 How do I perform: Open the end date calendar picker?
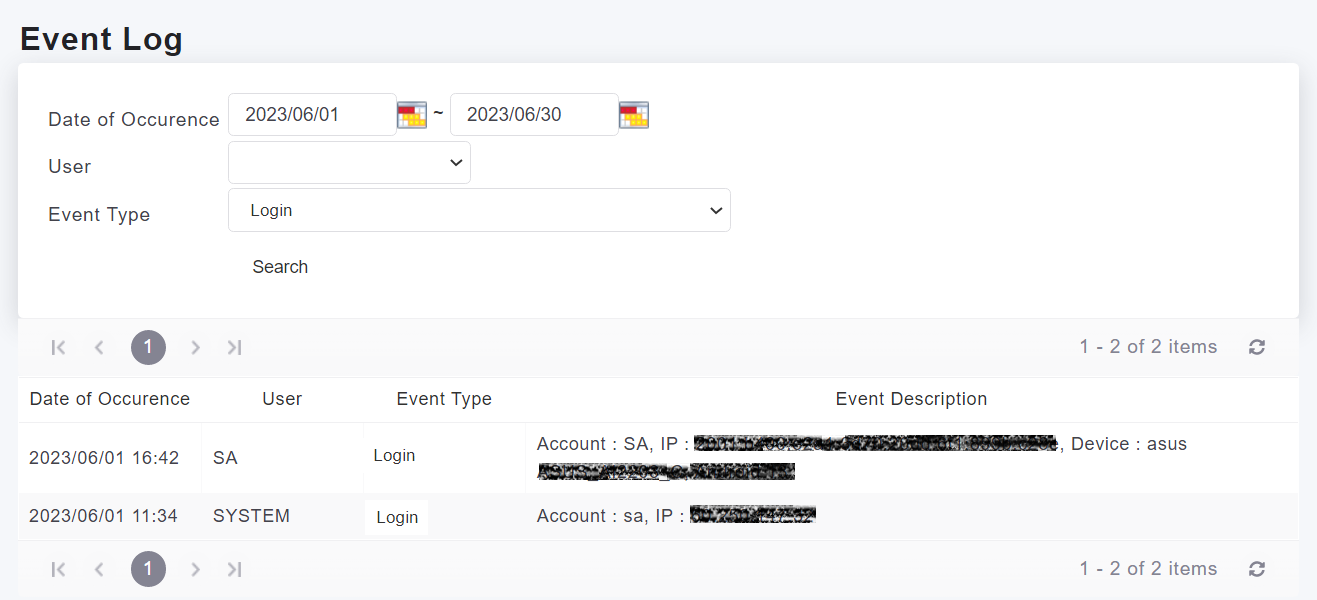[x=634, y=115]
